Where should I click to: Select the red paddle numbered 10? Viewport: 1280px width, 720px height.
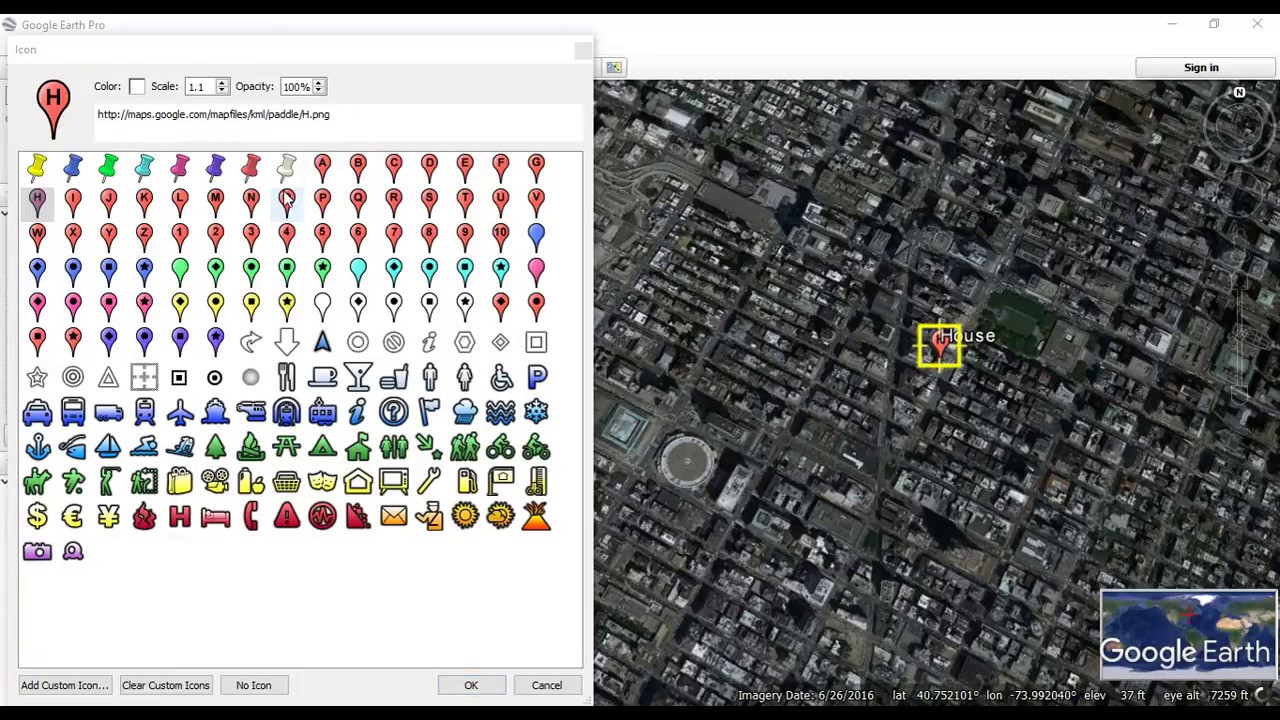click(x=500, y=237)
